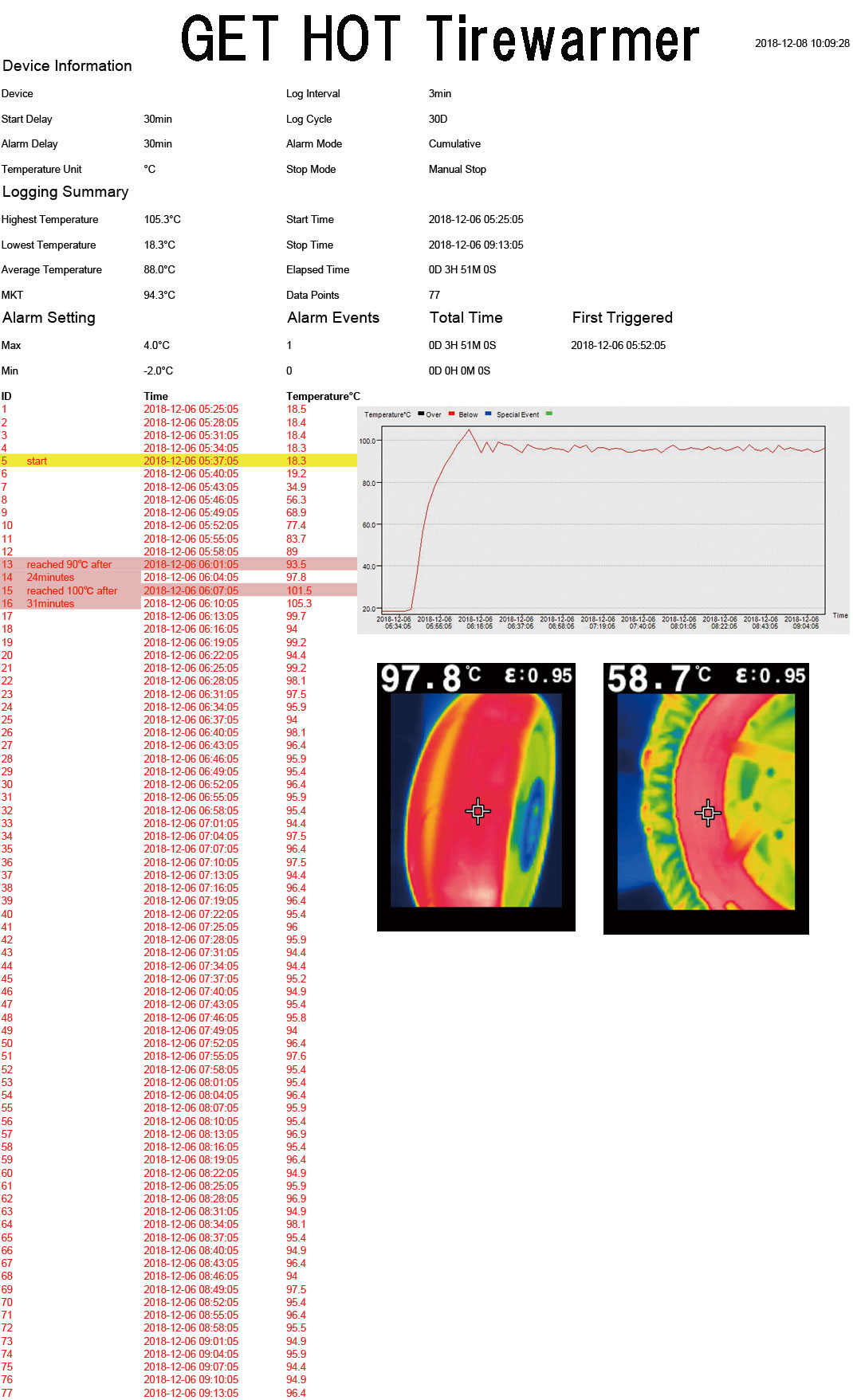Viewport: 853px width, 1400px height.
Task: Click the Device Information heading
Action: click(67, 66)
